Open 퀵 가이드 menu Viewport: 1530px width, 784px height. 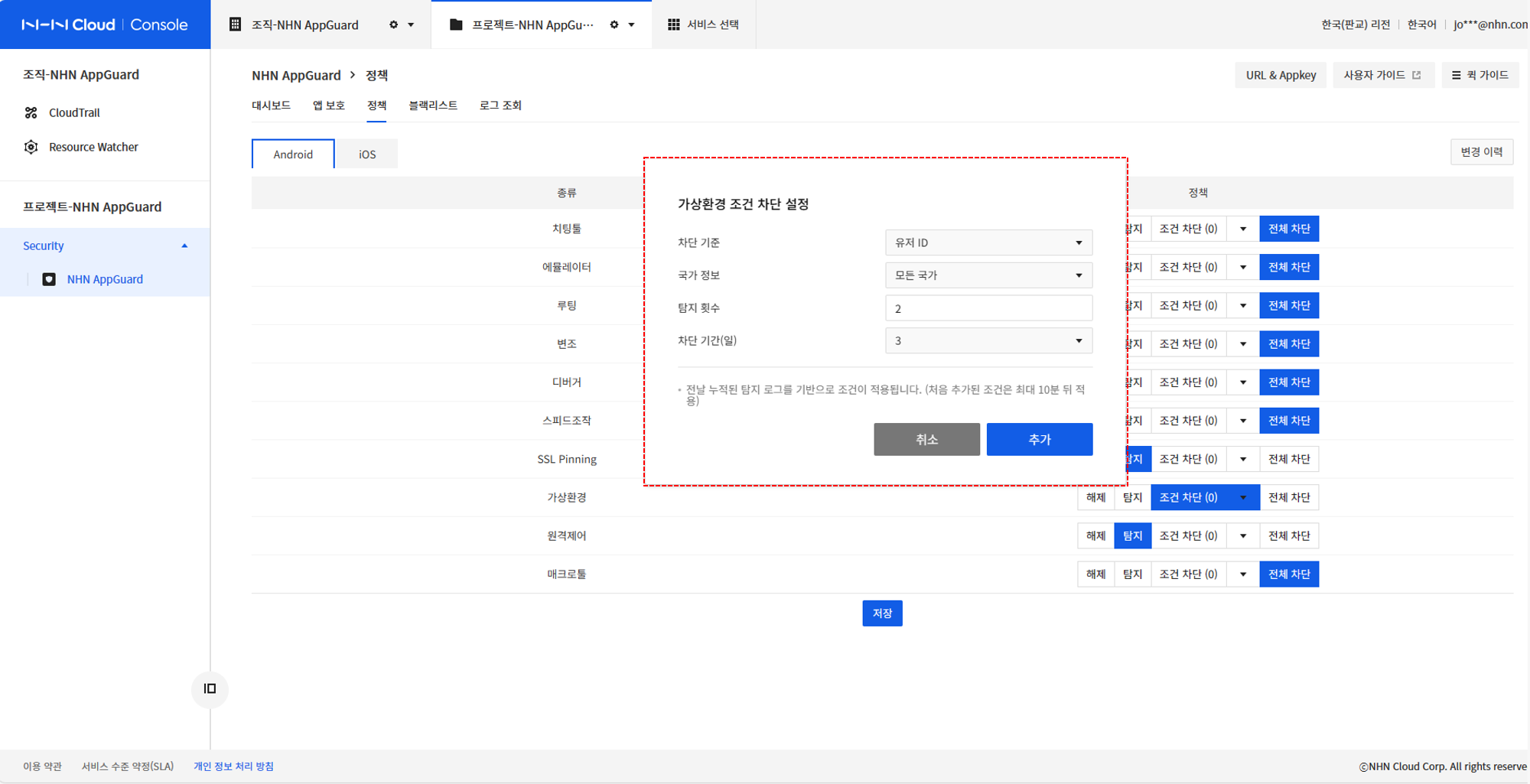click(x=1480, y=75)
